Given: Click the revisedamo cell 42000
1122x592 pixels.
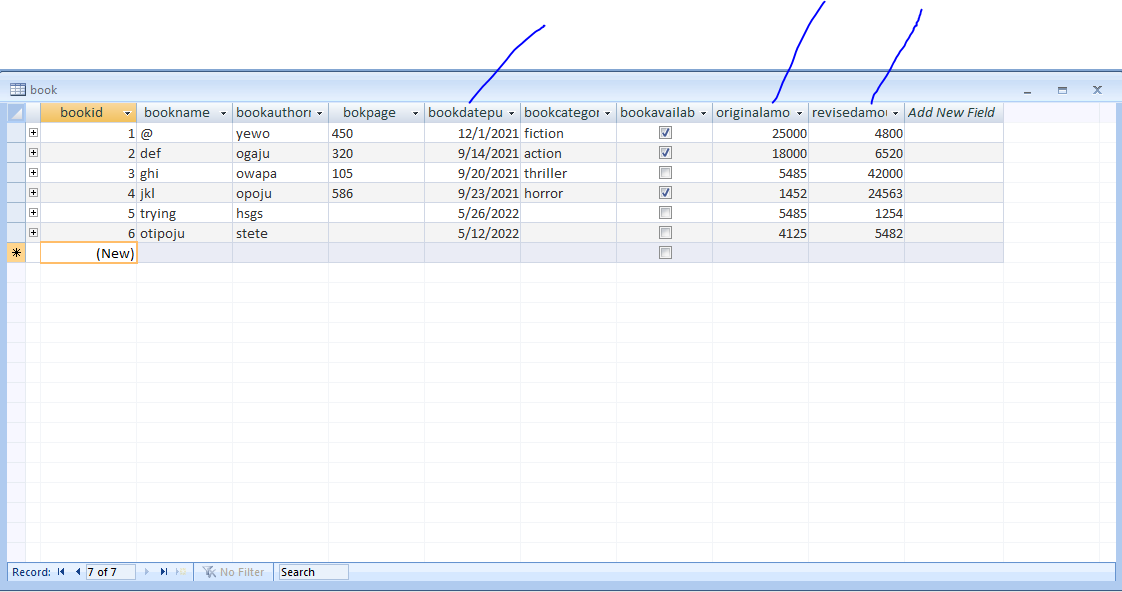Looking at the screenshot, I should [857, 173].
